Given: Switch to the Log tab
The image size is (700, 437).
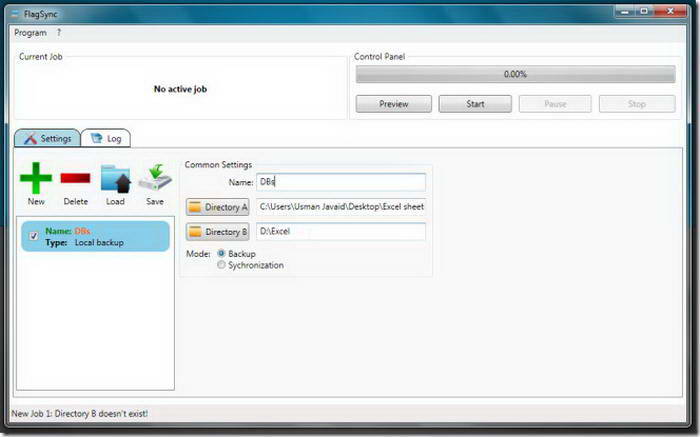Looking at the screenshot, I should click(x=106, y=138).
